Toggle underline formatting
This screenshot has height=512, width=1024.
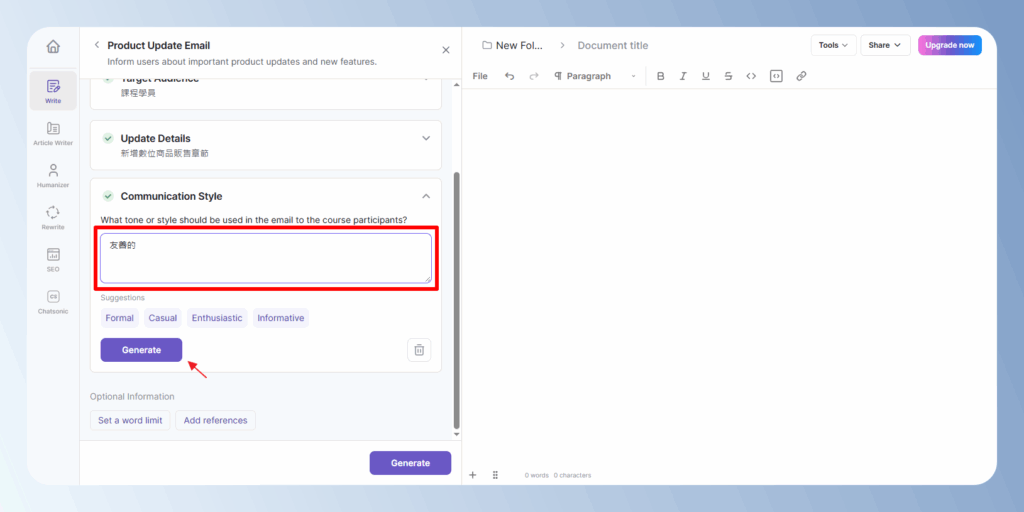[705, 76]
